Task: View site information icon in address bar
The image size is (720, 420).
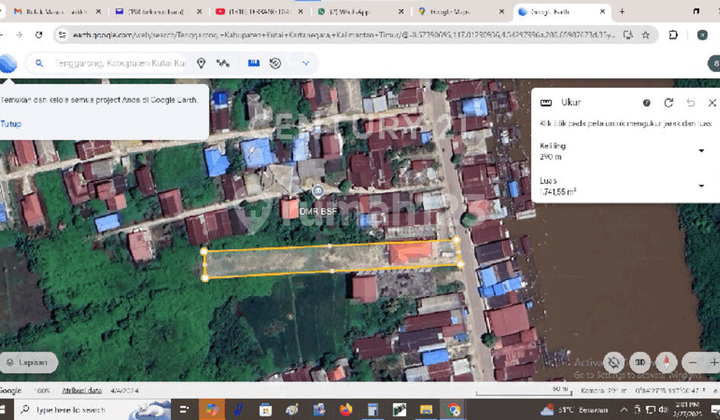Action: click(x=62, y=35)
